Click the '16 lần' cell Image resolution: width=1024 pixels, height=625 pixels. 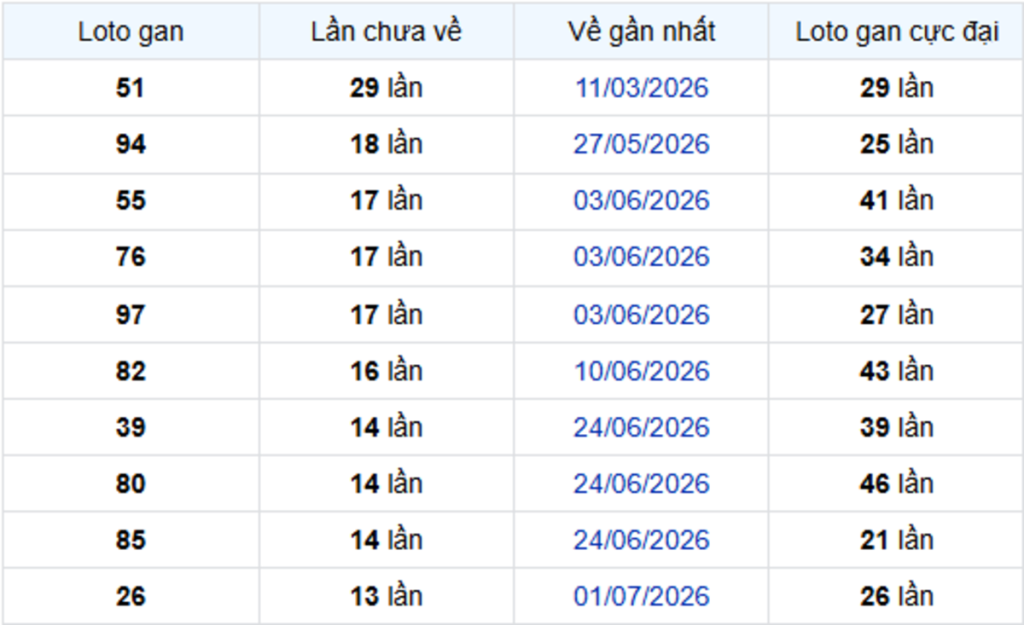386,371
